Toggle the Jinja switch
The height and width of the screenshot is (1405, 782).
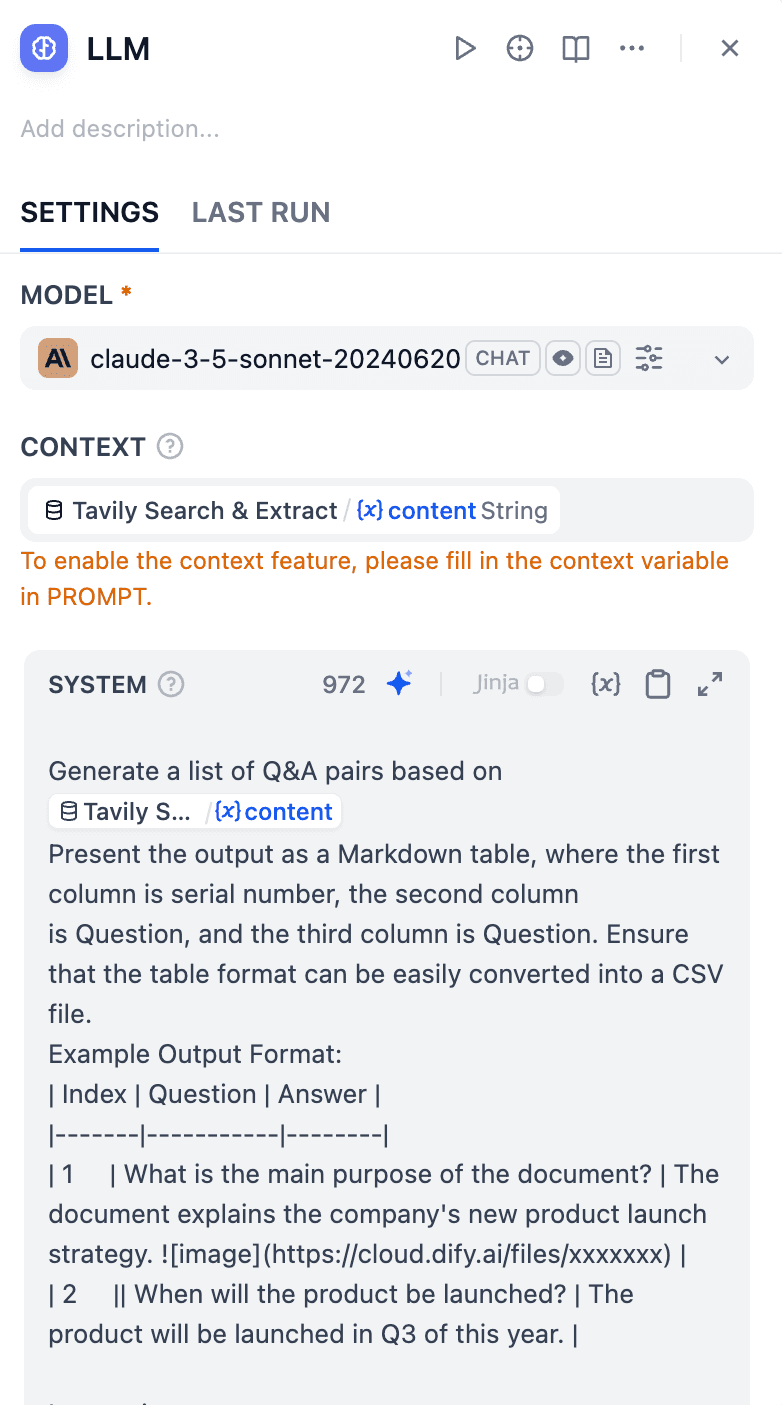(x=544, y=684)
